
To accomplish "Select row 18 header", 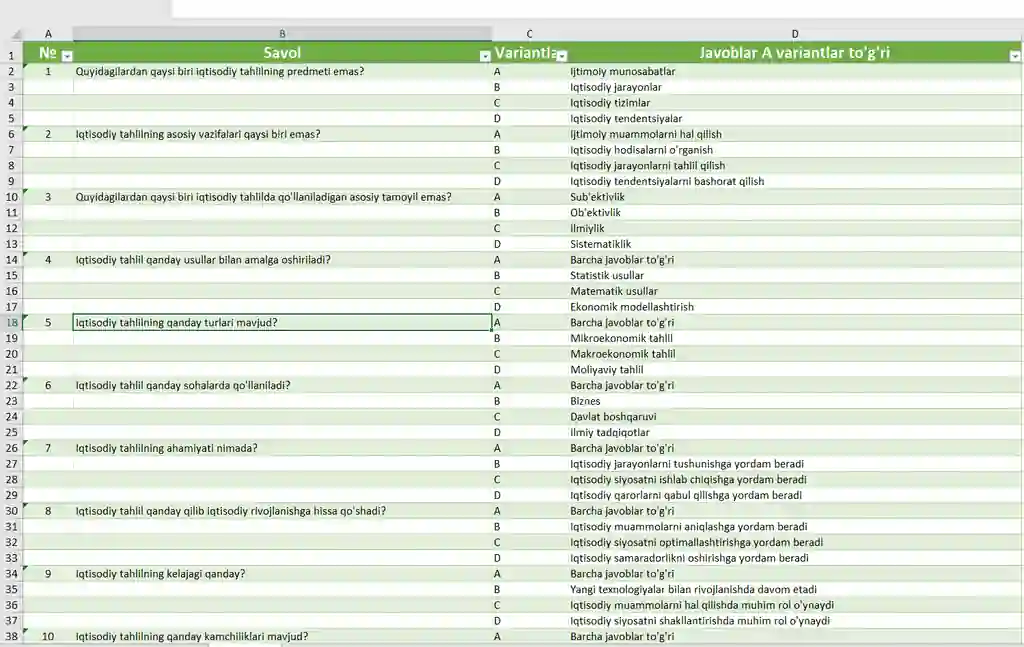I will 11,323.
